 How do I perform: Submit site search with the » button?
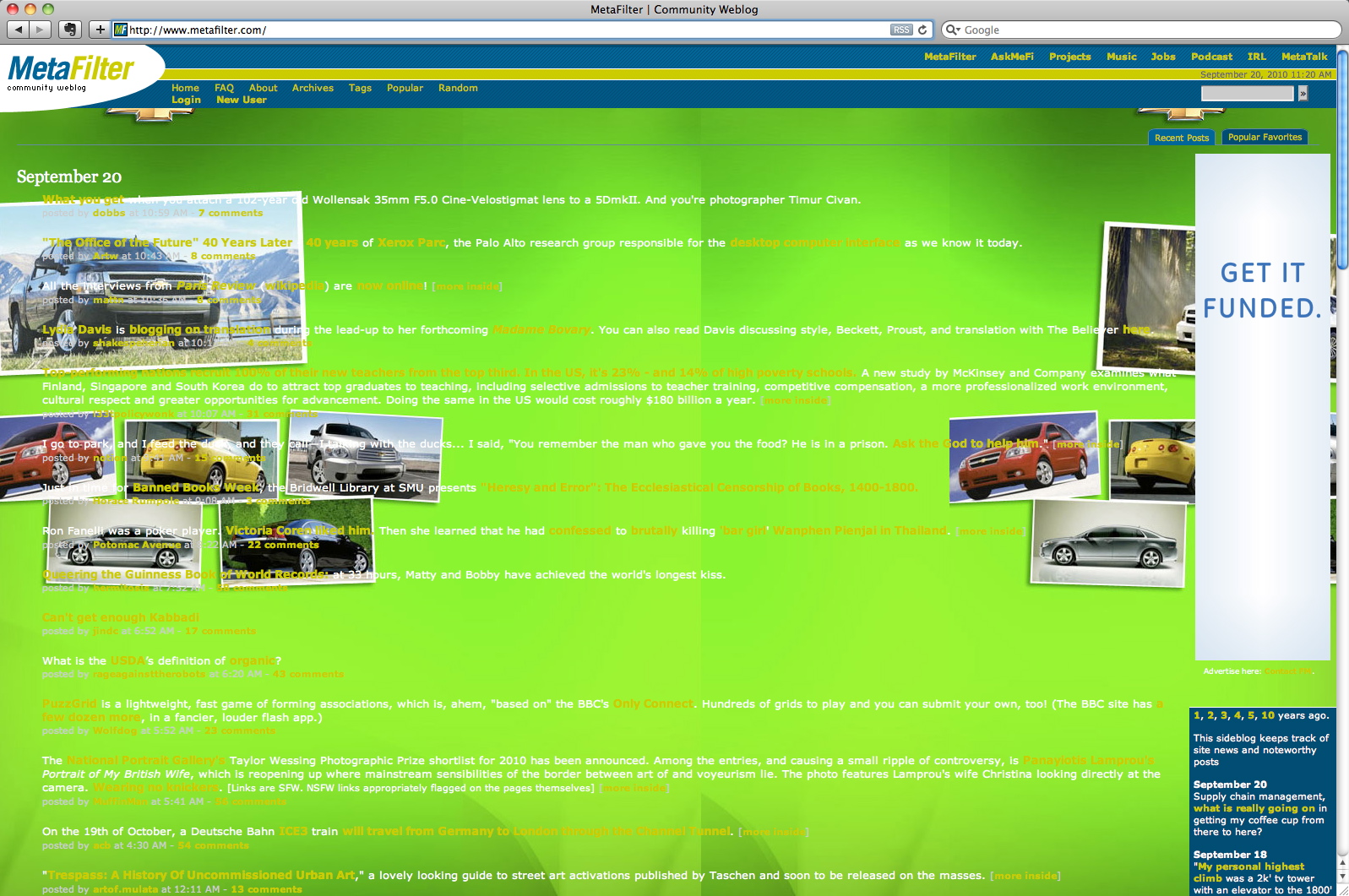click(x=1303, y=94)
